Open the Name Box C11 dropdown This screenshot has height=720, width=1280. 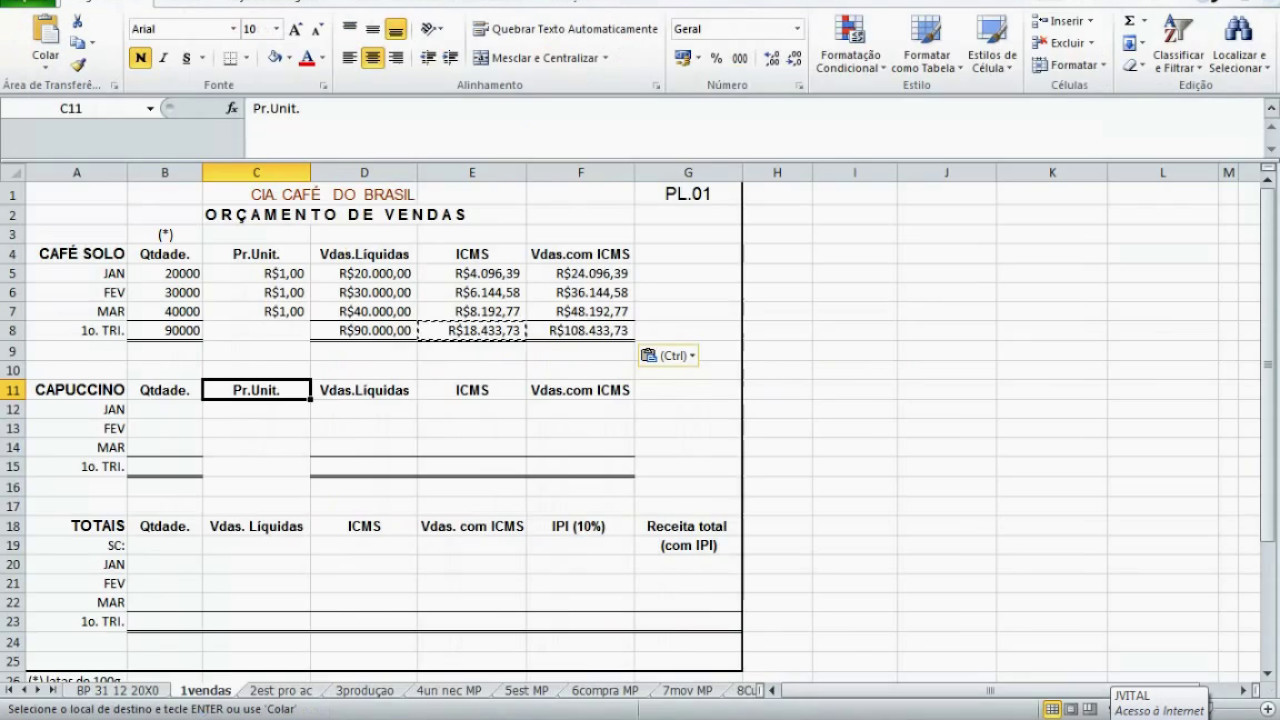click(150, 108)
